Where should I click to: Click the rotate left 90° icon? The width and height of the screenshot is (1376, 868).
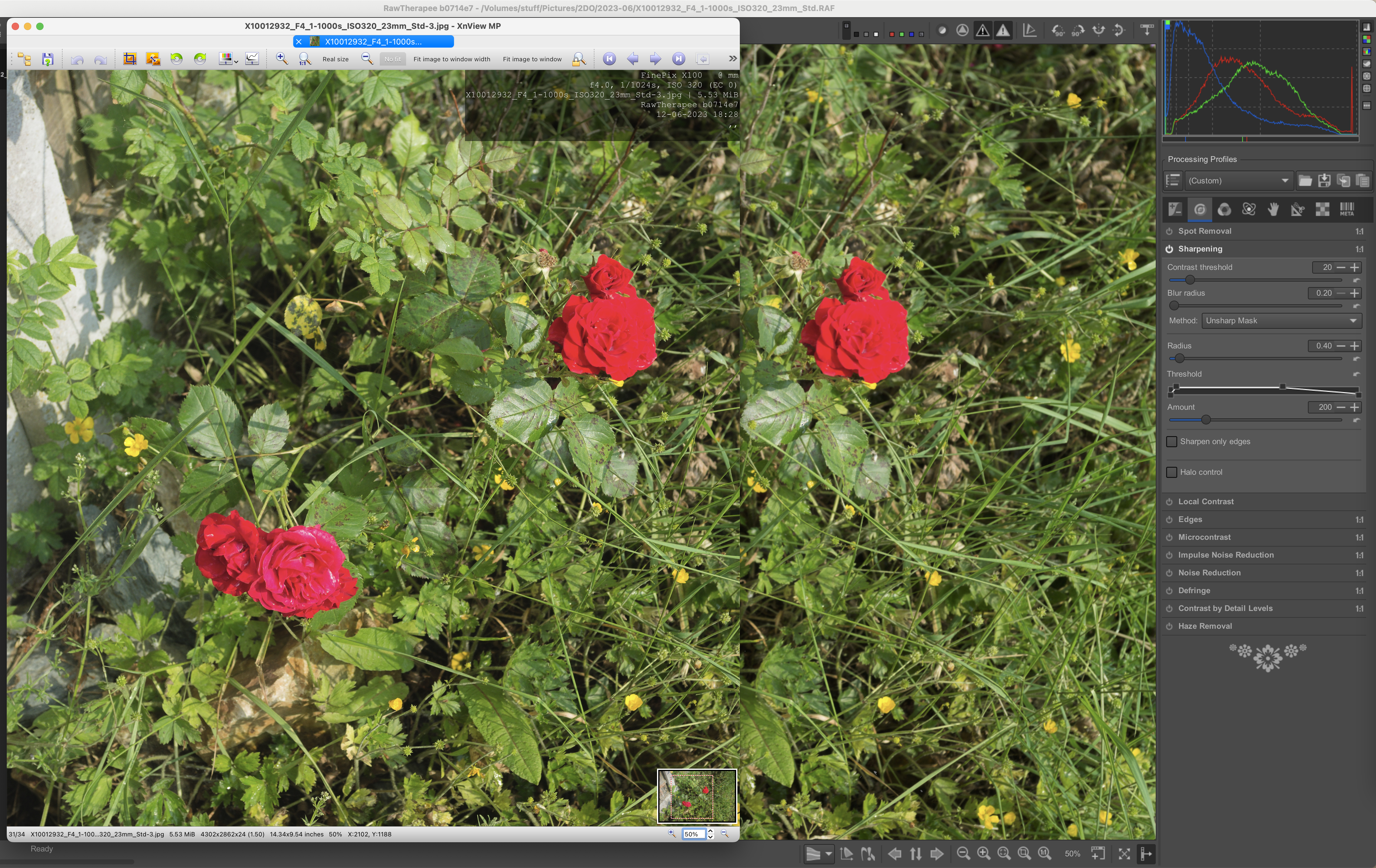coord(1058,30)
